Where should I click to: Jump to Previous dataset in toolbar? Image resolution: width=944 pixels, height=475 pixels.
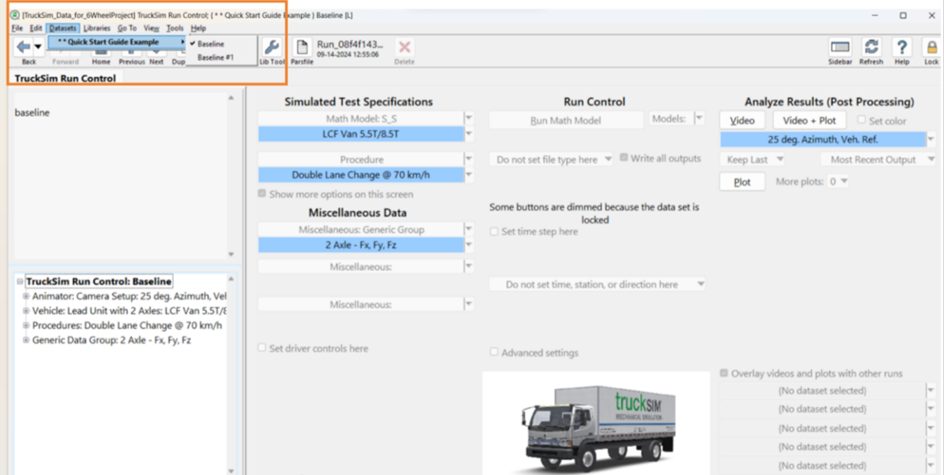click(x=131, y=61)
